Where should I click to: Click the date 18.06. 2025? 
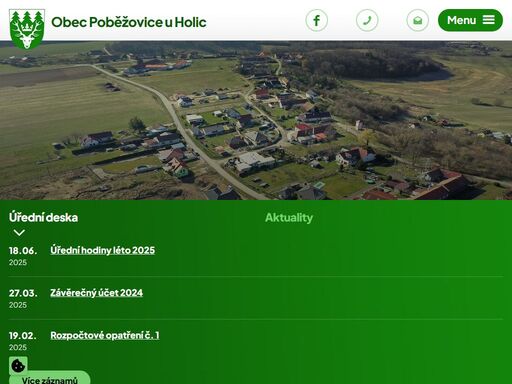point(23,256)
